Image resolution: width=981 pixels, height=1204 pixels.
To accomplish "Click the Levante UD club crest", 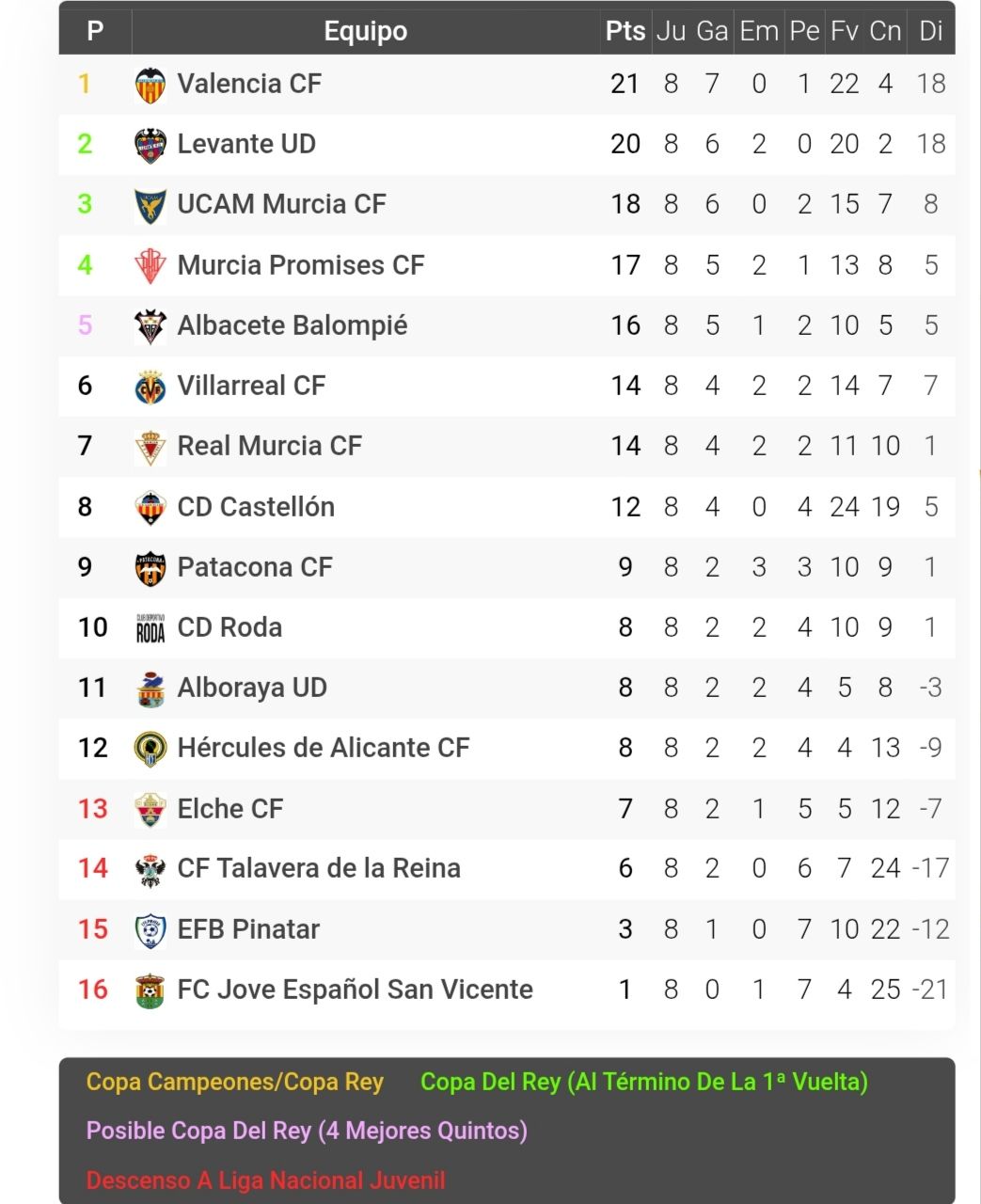I will [150, 145].
